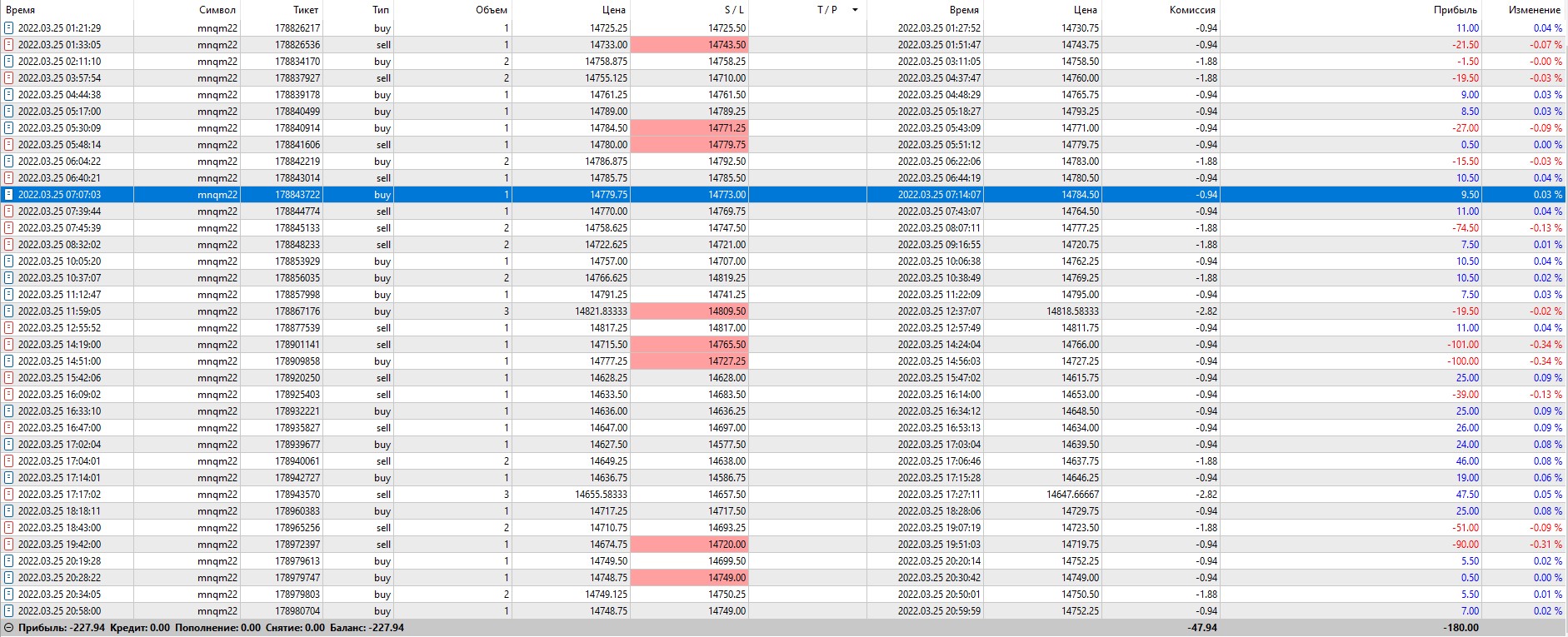Screen dimensions: 1568x637
Task: Click the Прибыль column header
Action: click(1456, 10)
